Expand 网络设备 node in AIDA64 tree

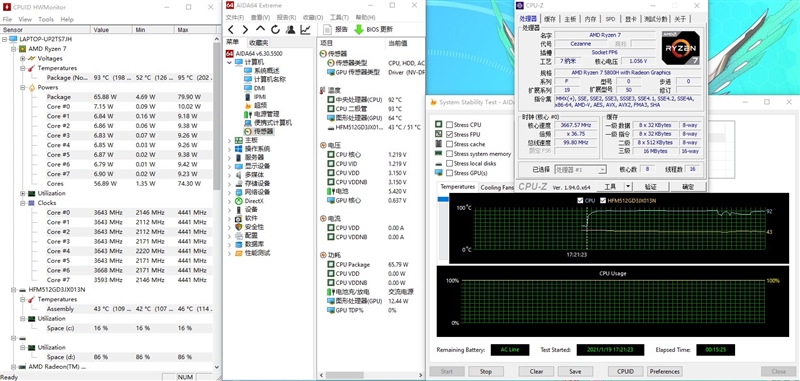pos(229,192)
